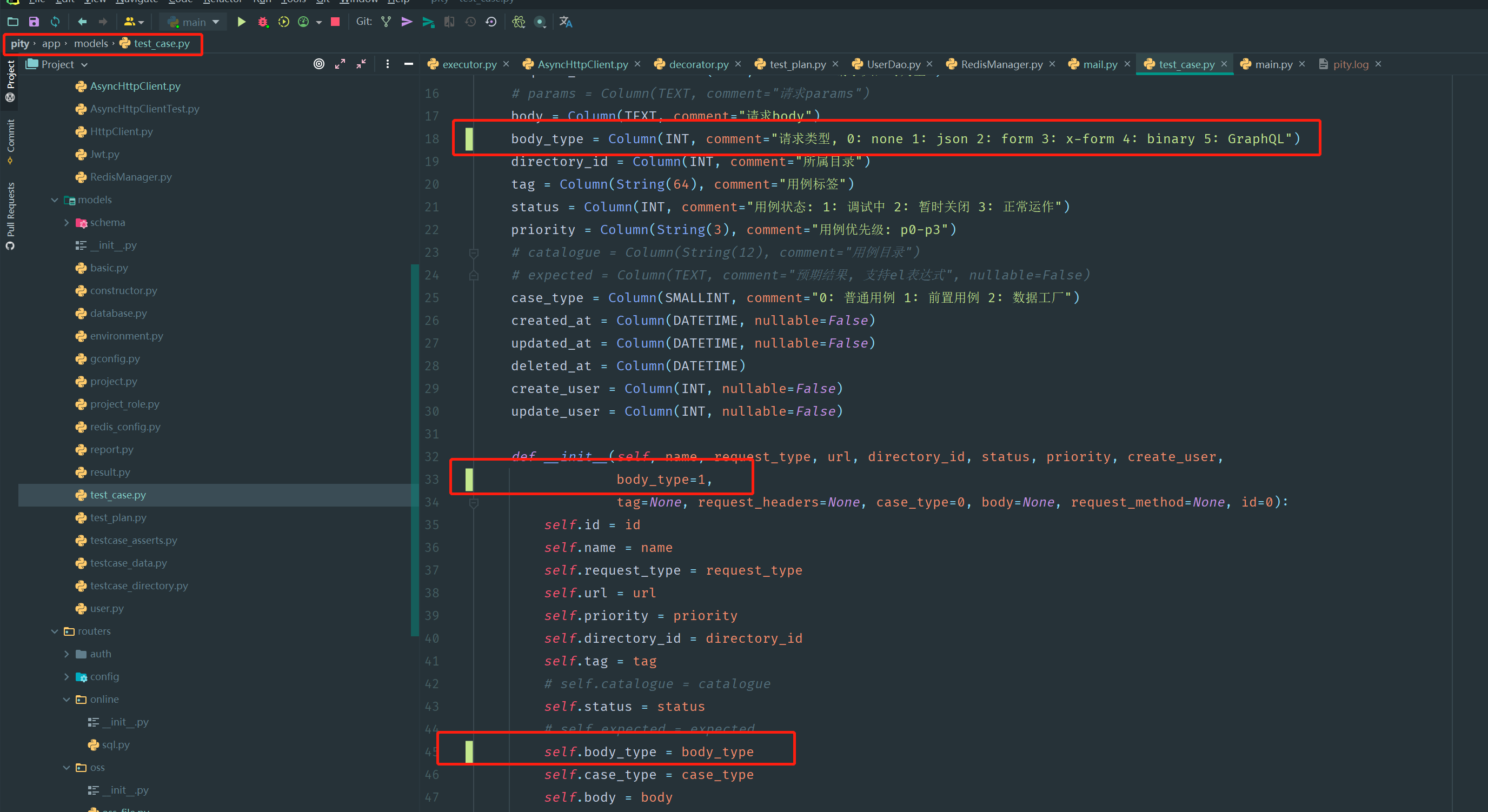Collapse all in Project panel

[x=361, y=64]
